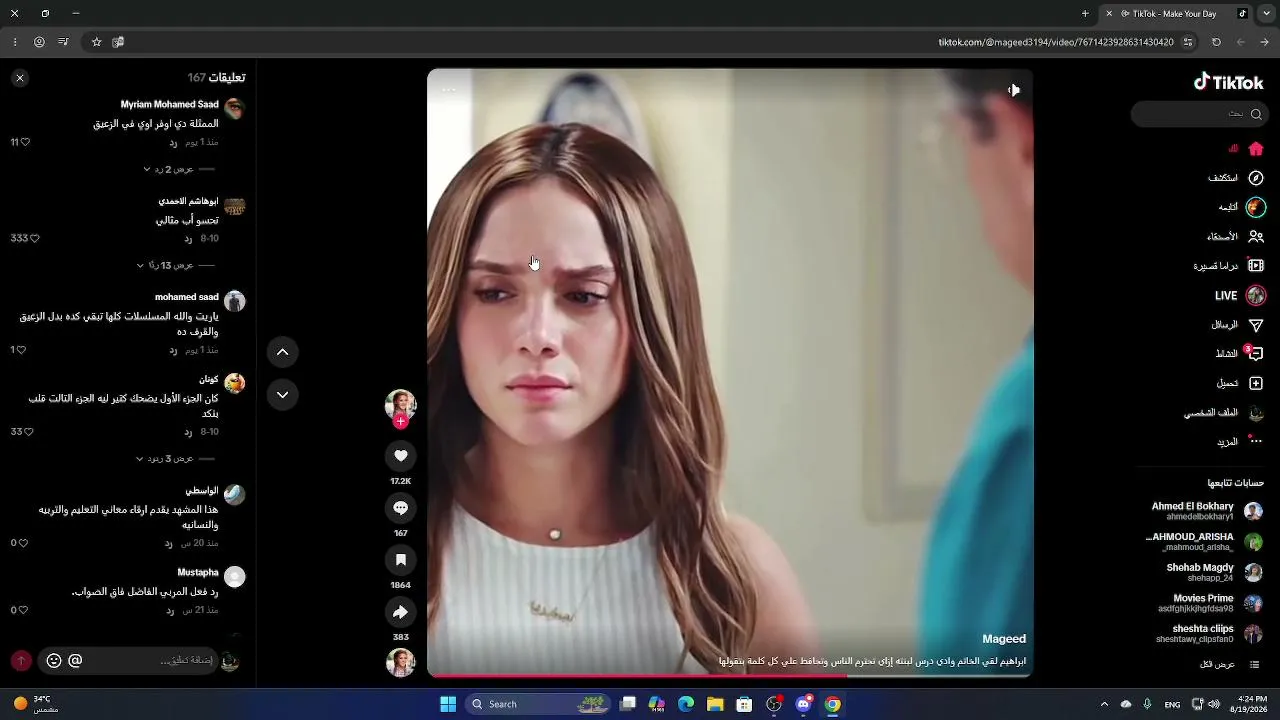
Task: Click the Windows taskbar Search box
Action: tap(540, 704)
